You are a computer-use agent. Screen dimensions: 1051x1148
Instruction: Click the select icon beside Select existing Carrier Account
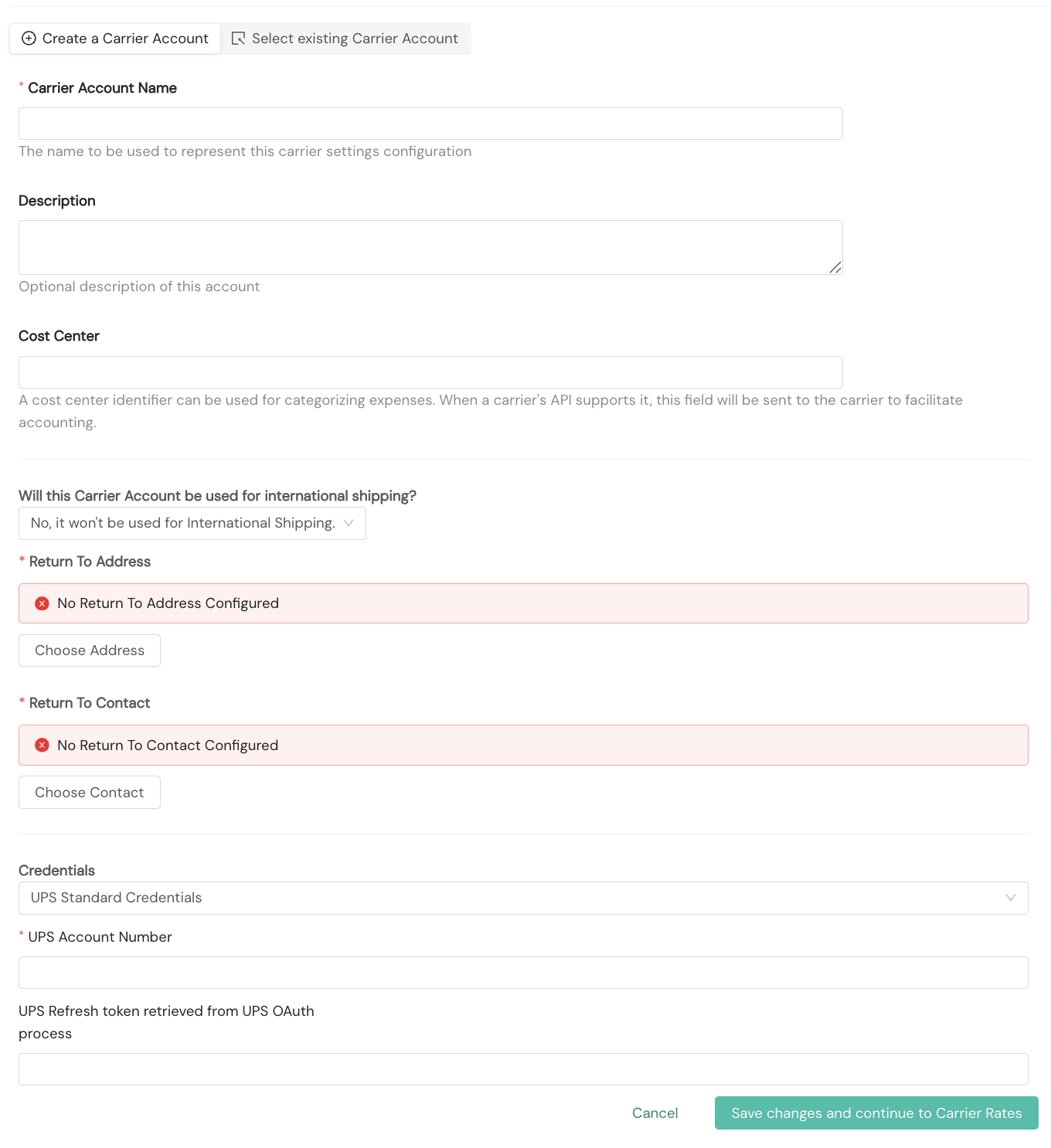click(x=238, y=39)
